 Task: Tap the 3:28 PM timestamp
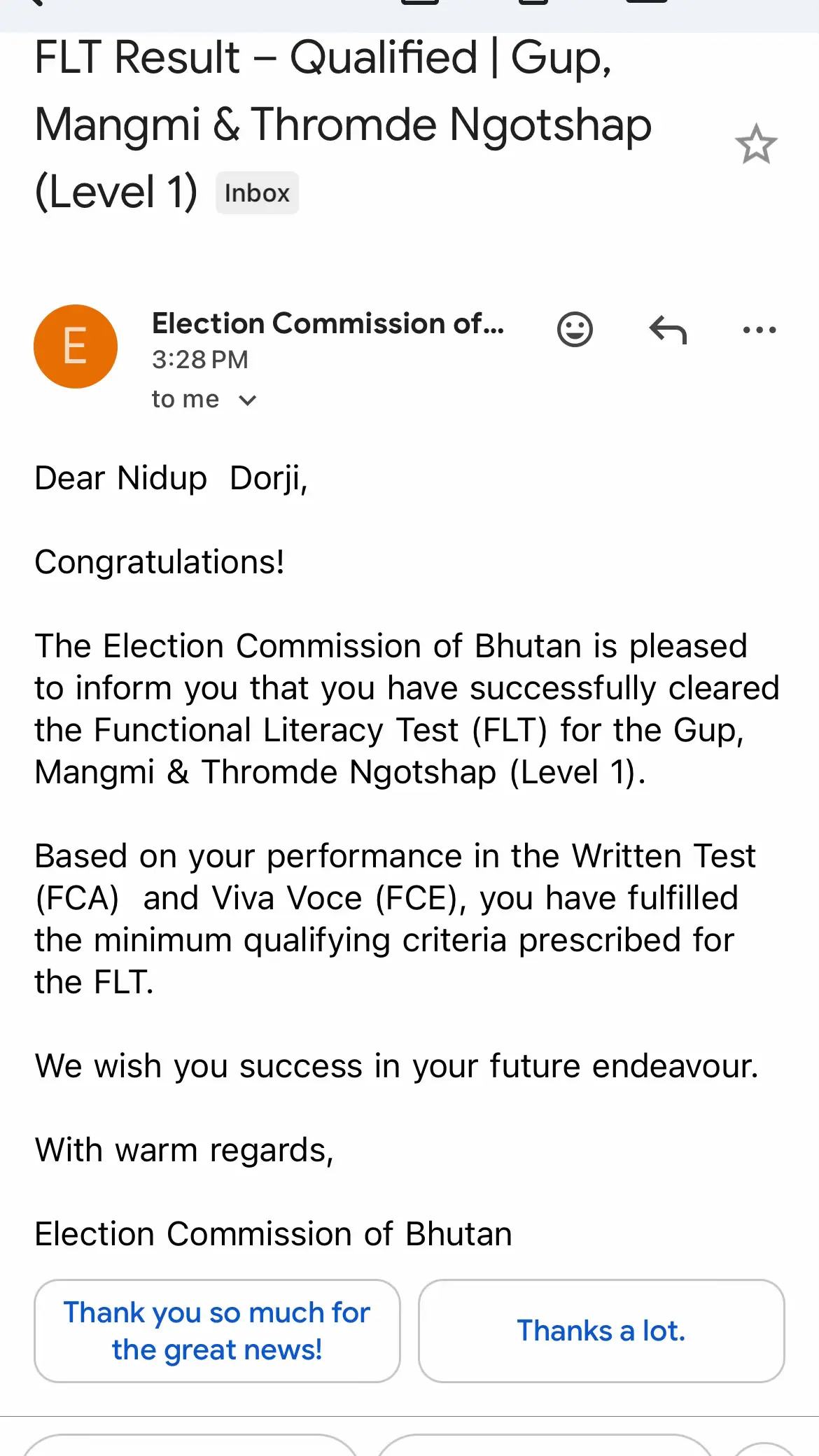click(200, 360)
